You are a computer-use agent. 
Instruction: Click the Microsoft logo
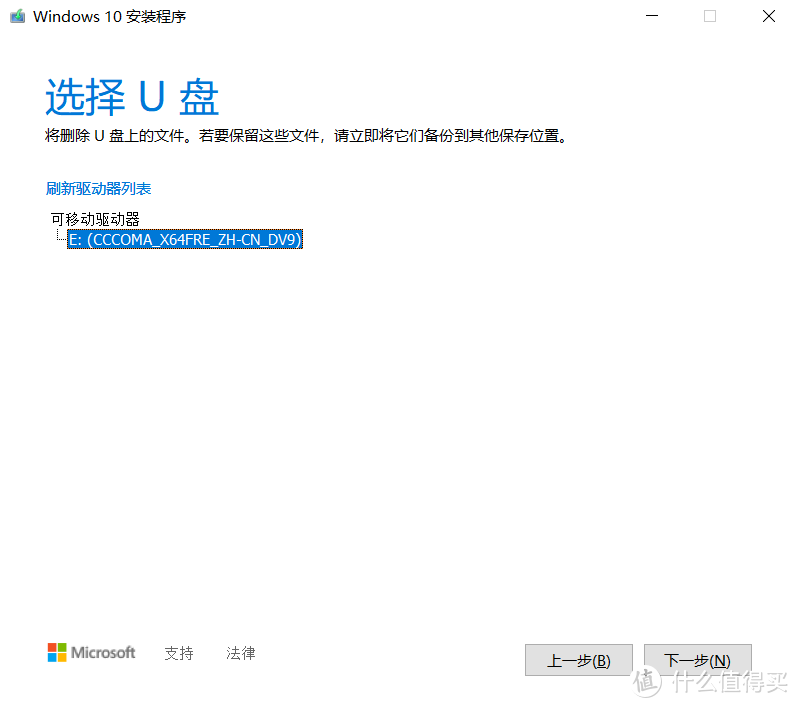[92, 652]
